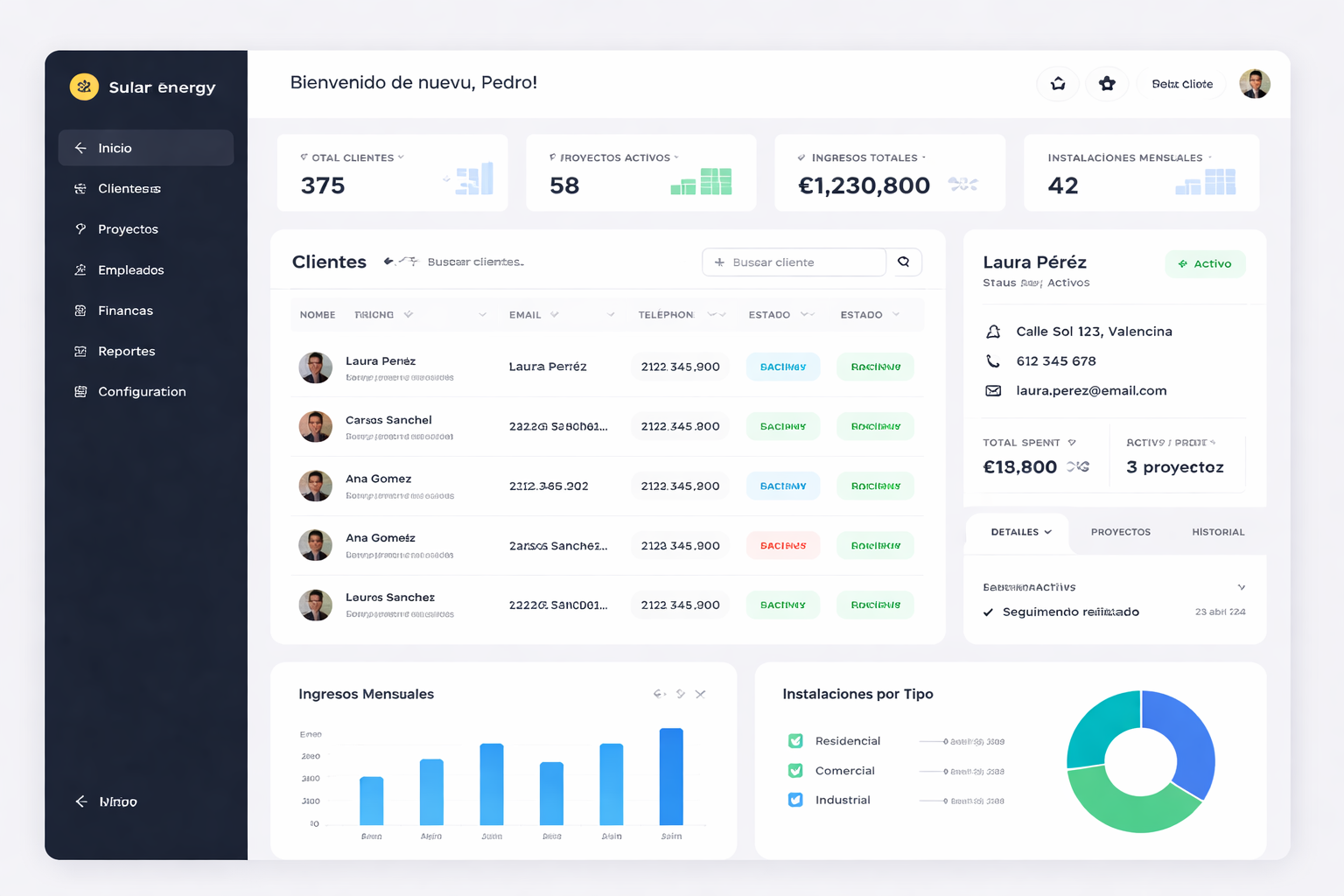Click the user name button in header
The width and height of the screenshot is (1344, 896).
click(1181, 84)
